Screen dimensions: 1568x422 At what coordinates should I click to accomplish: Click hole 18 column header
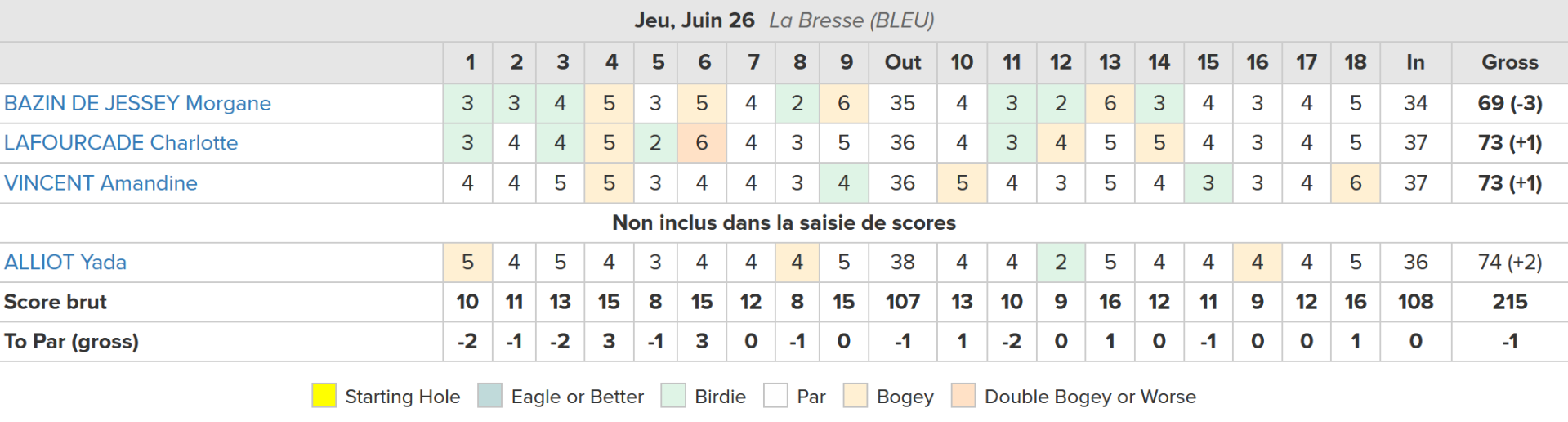pyautogui.click(x=1356, y=62)
